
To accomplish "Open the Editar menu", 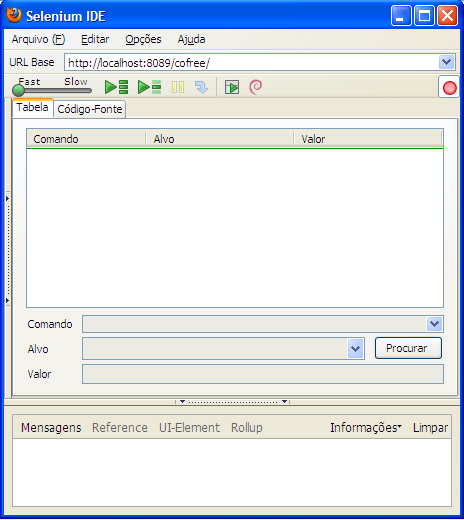I will [x=95, y=39].
